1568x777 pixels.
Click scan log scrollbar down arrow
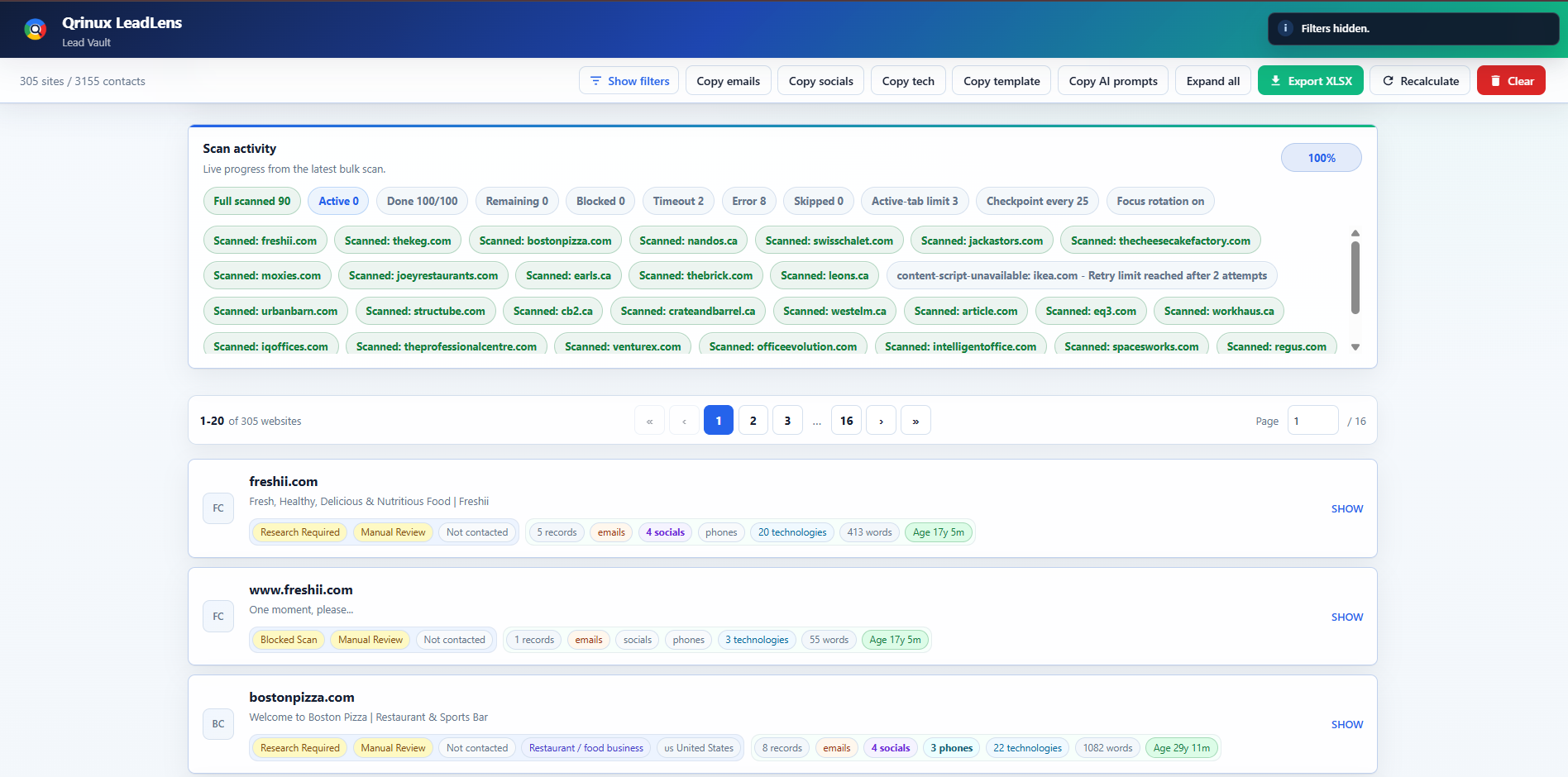(1355, 347)
